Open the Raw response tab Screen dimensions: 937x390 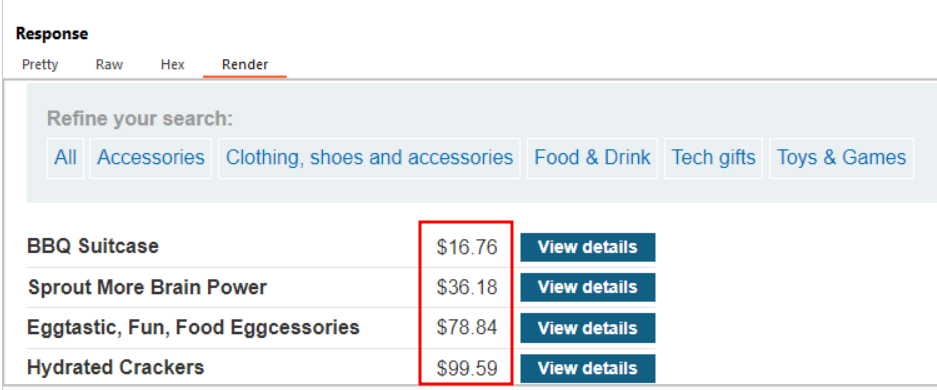[x=109, y=65]
